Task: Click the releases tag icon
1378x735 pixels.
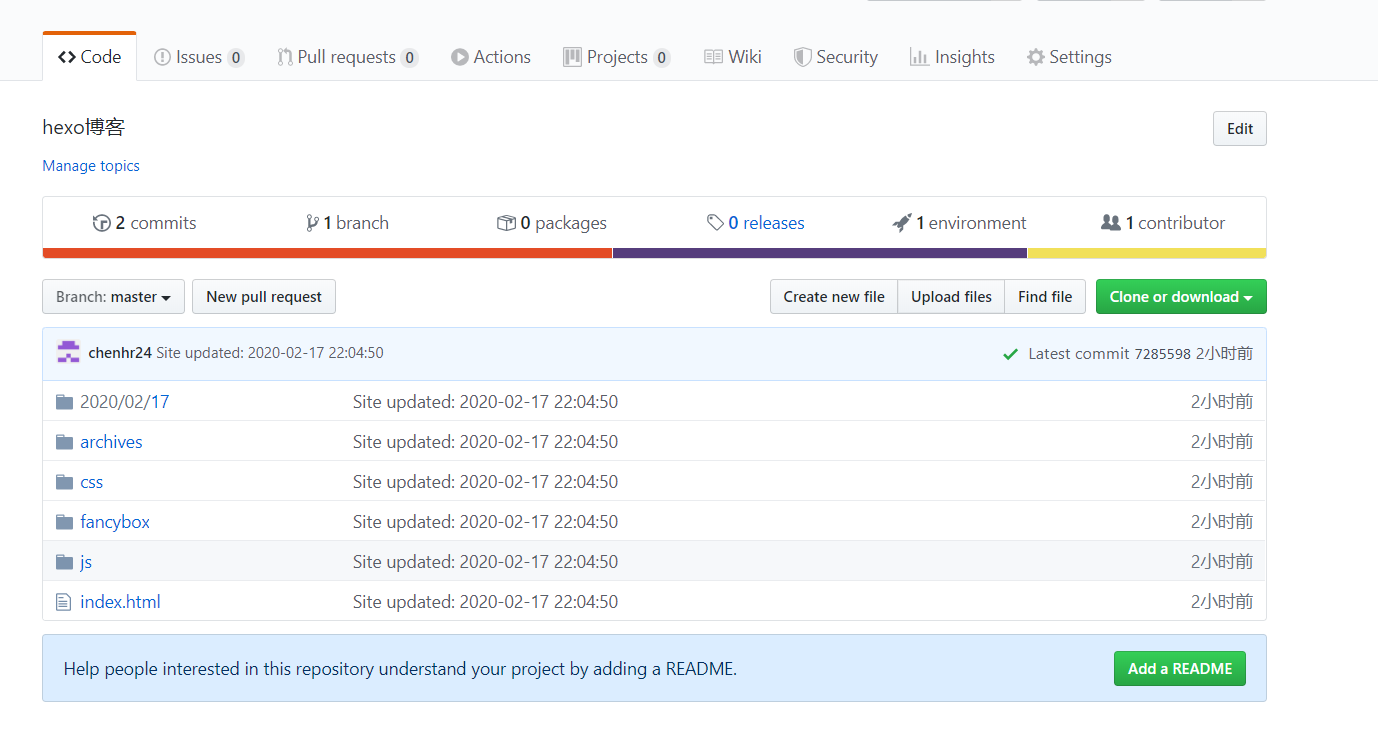Action: (715, 223)
